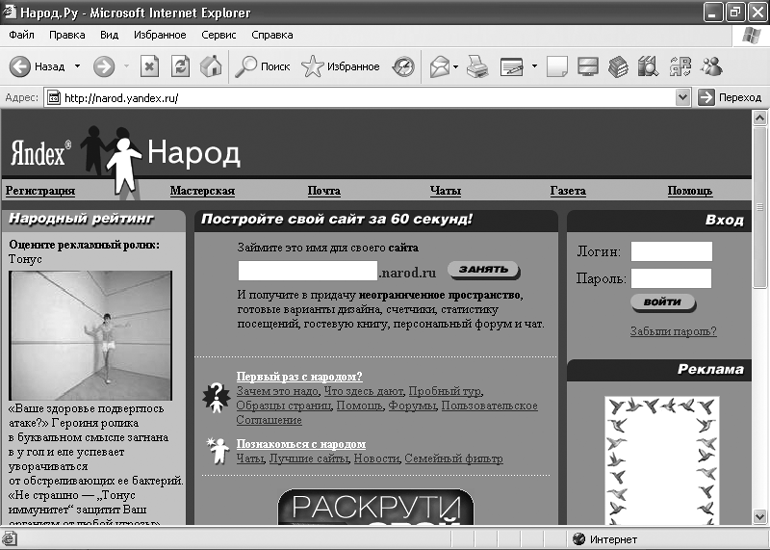The image size is (770, 550).
Task: Open Избранное favorites from toolbar star
Action: coord(341,67)
